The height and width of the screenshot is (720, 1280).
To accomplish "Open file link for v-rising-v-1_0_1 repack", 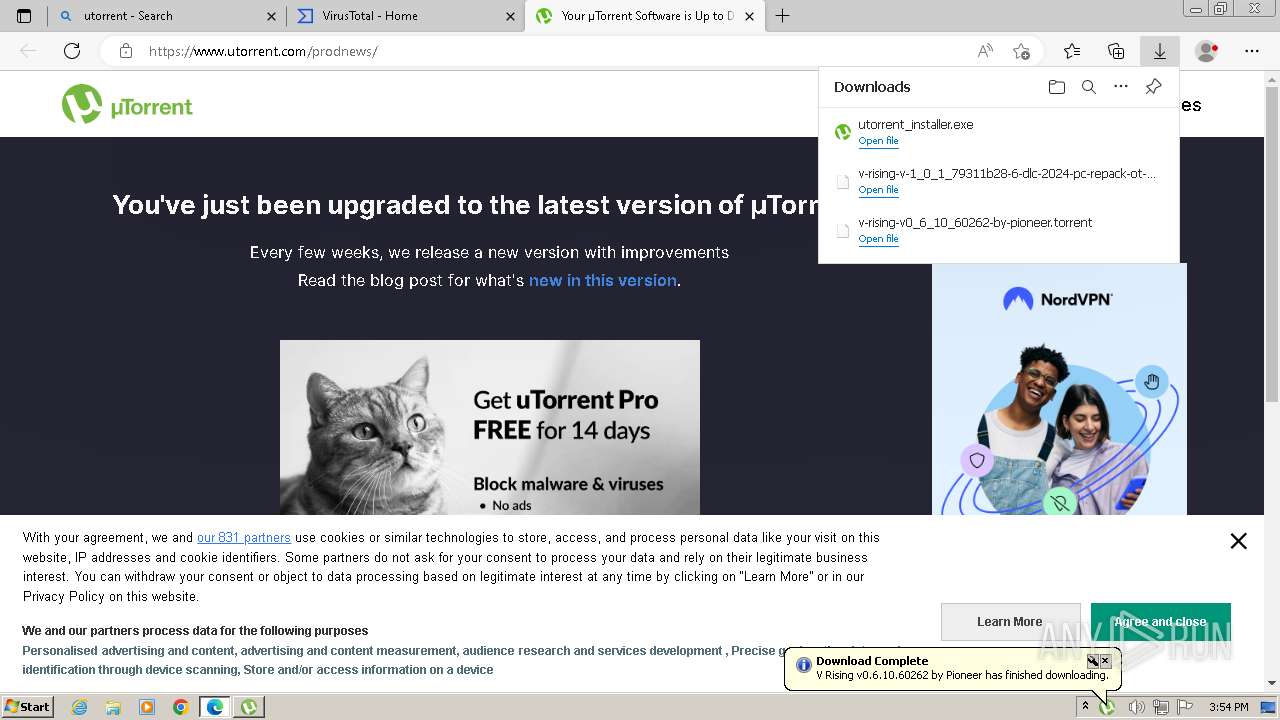I will [x=878, y=190].
